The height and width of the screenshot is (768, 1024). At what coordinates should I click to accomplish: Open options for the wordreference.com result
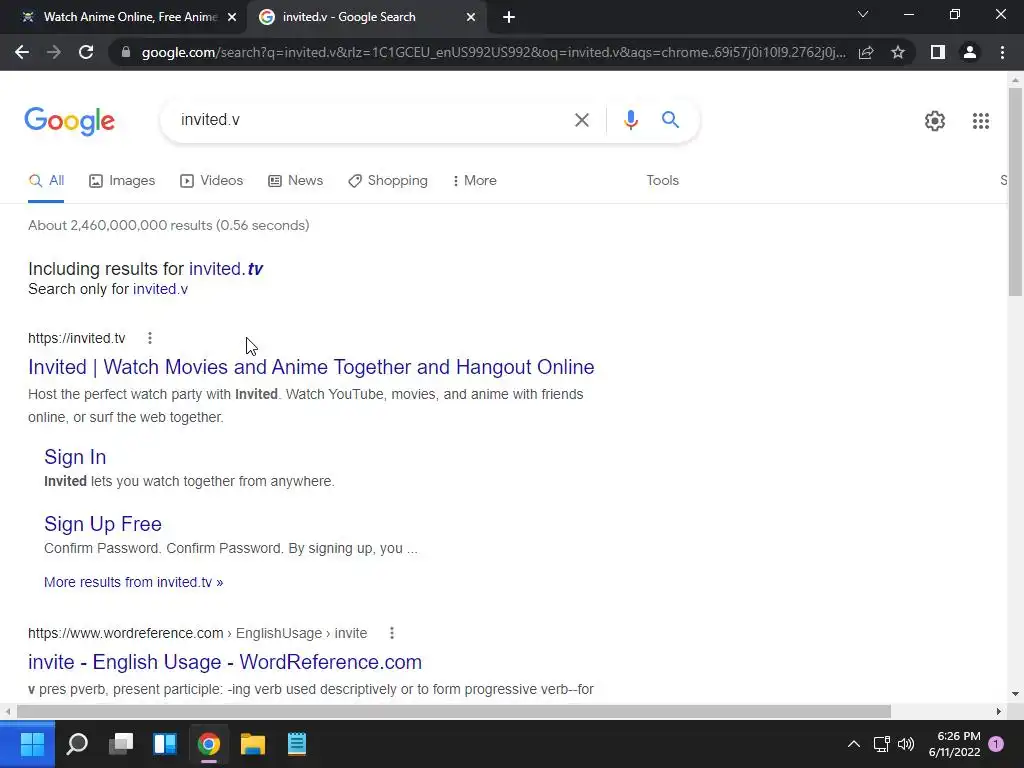coord(392,633)
